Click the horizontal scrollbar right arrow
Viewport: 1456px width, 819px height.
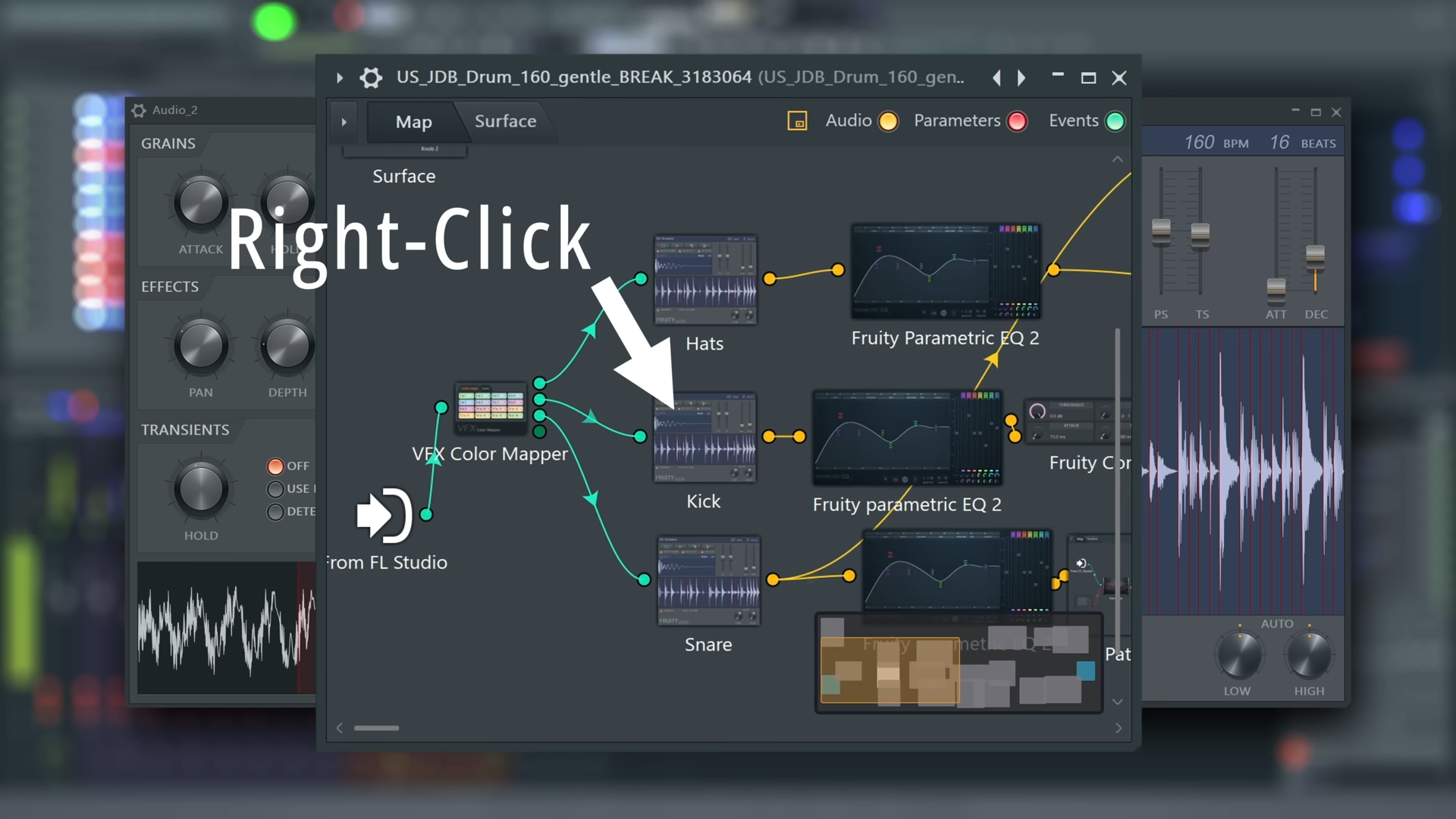click(1118, 728)
